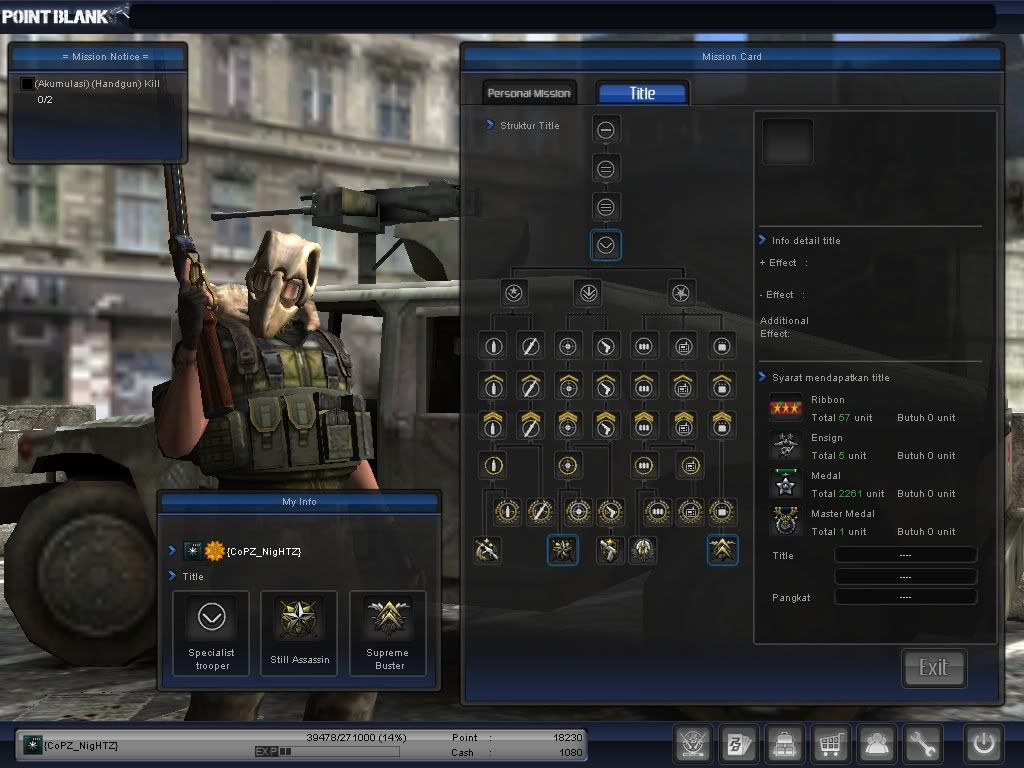Click the Cash 1080 value

pos(571,752)
